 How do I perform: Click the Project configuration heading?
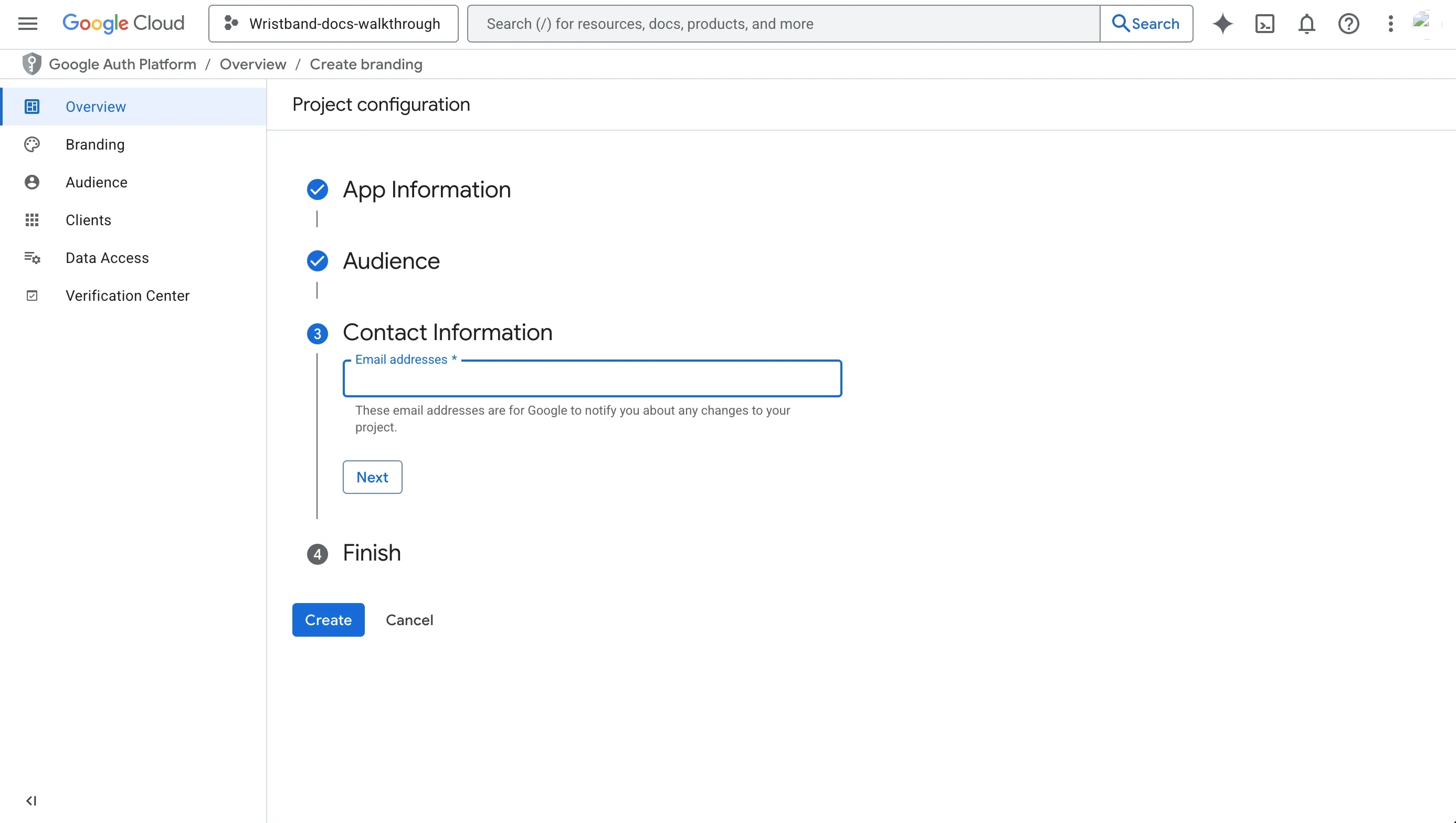point(381,104)
